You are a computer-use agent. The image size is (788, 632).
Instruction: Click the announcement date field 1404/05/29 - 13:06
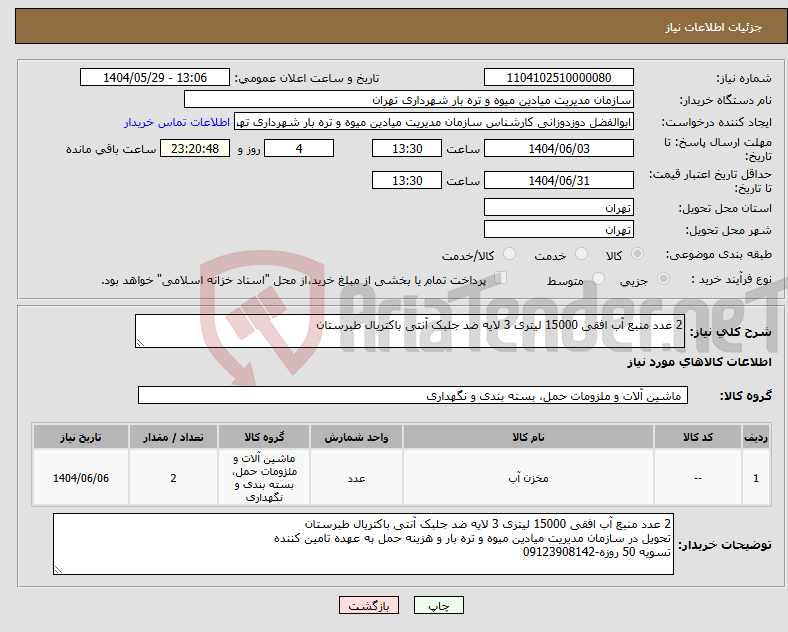click(x=155, y=77)
